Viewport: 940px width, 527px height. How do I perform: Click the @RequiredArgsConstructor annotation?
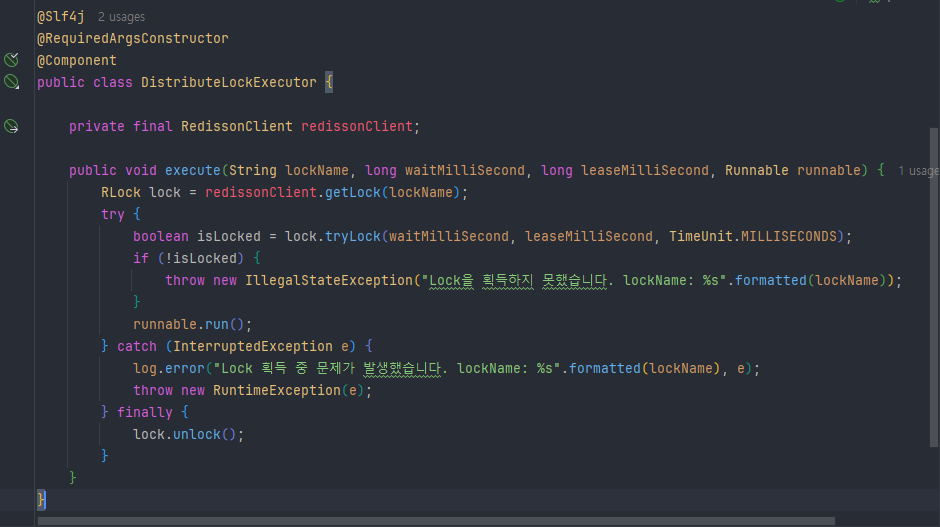[x=132, y=38]
